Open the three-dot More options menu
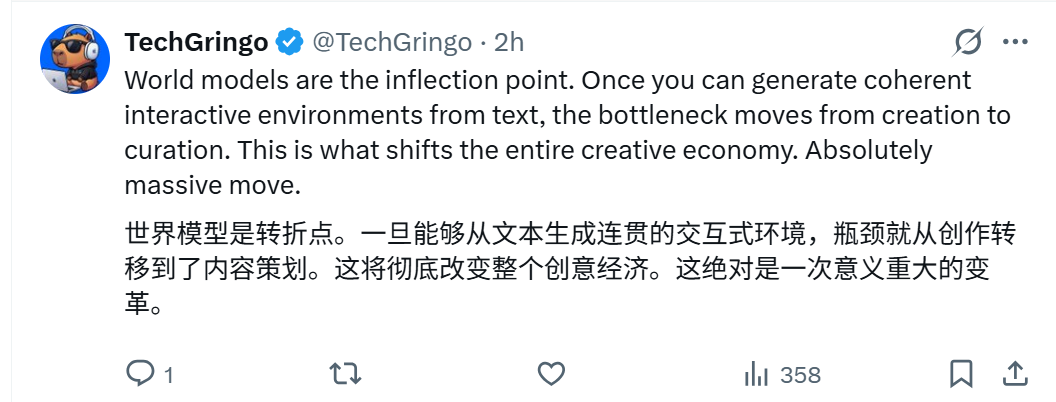This screenshot has width=1056, height=402. point(1014,42)
